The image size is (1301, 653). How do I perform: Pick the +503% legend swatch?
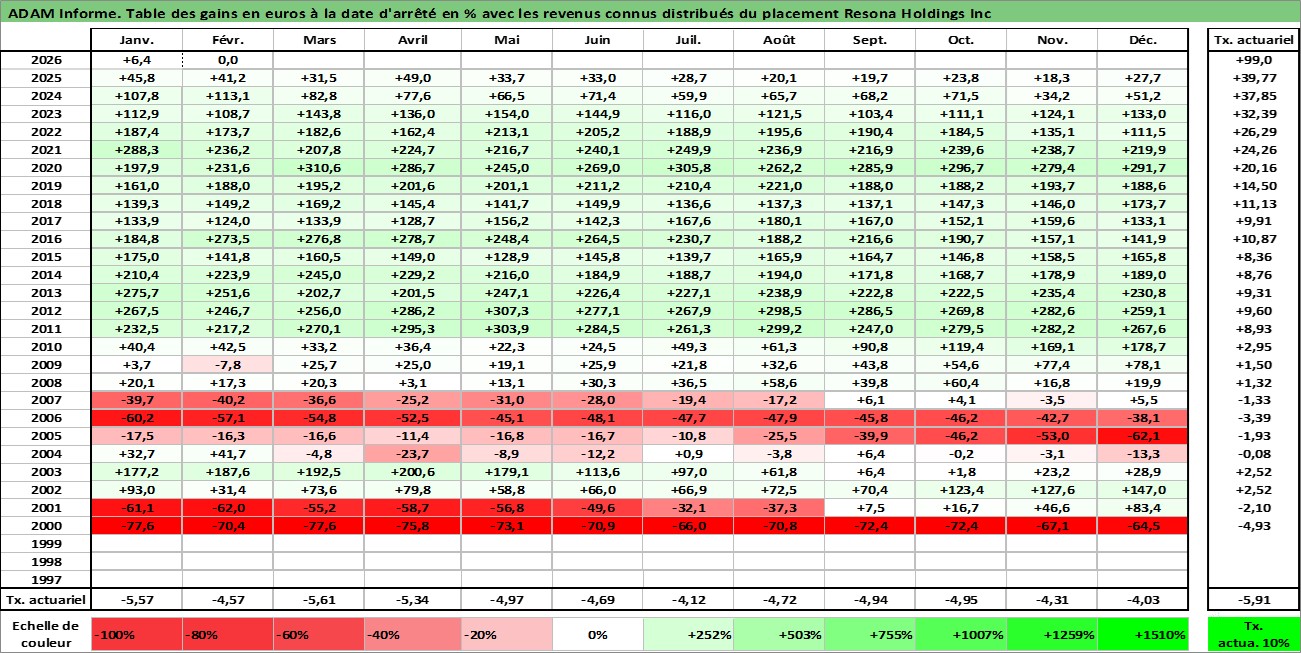pos(779,633)
